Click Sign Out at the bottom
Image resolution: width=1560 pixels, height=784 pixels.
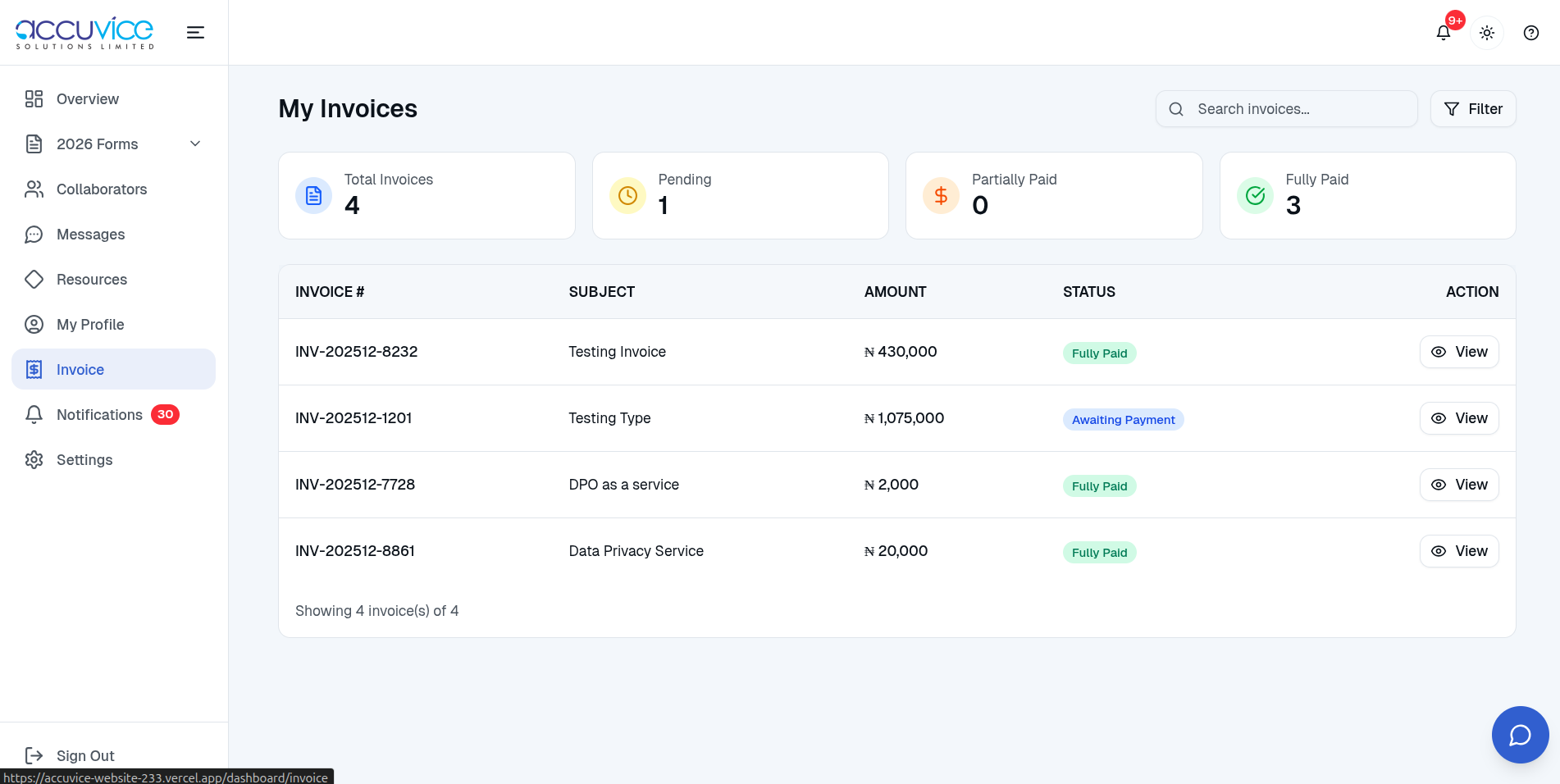[84, 755]
